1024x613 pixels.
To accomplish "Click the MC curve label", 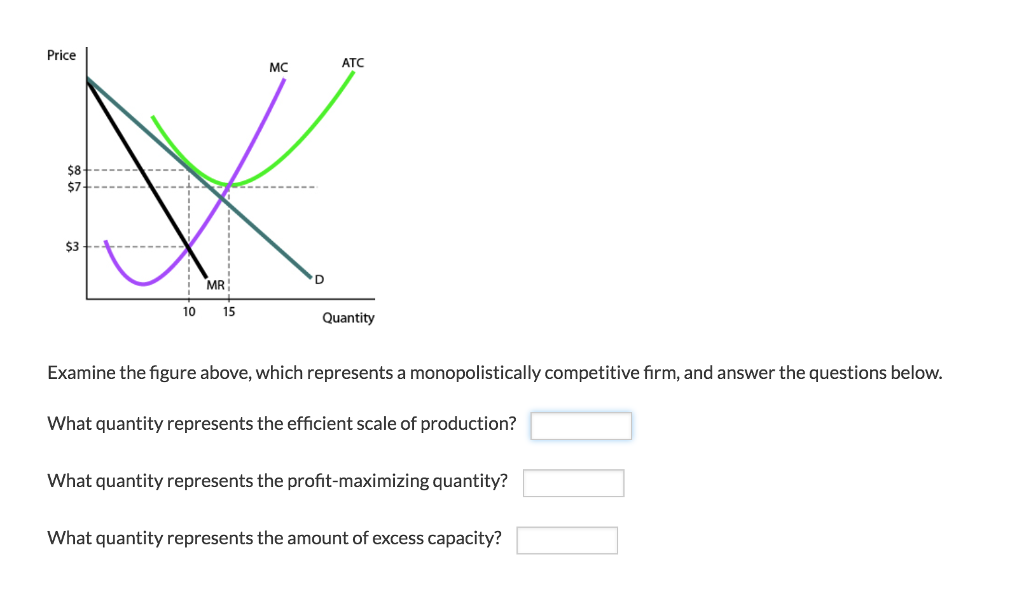I will [278, 67].
